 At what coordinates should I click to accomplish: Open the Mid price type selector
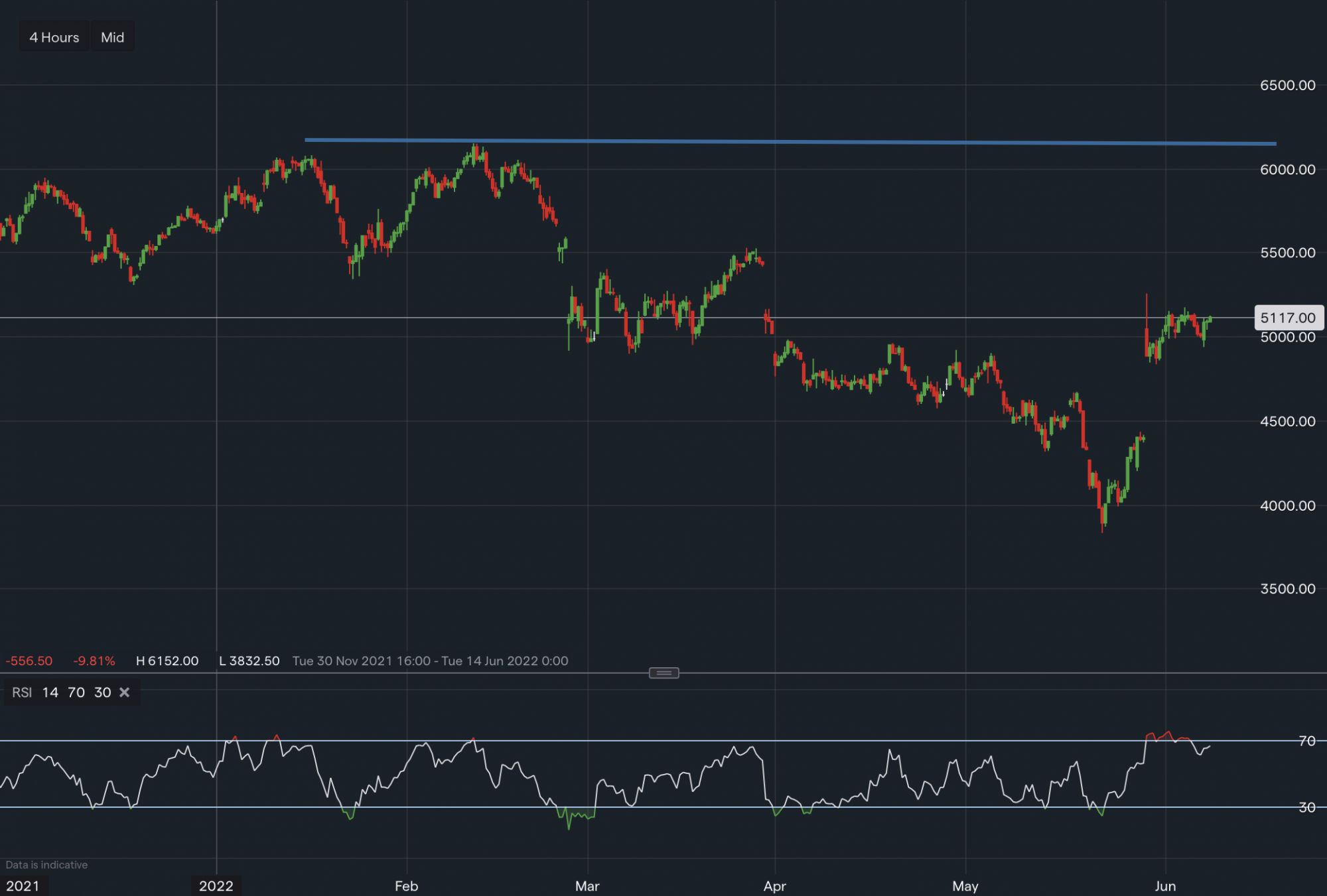click(x=112, y=37)
